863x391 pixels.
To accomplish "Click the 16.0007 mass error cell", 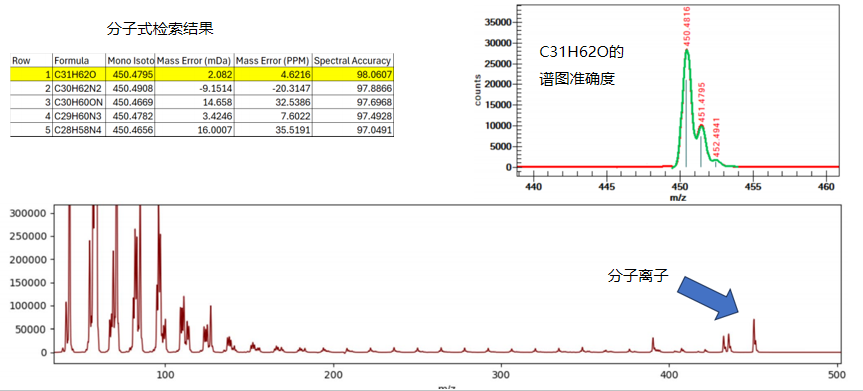I will [x=195, y=129].
